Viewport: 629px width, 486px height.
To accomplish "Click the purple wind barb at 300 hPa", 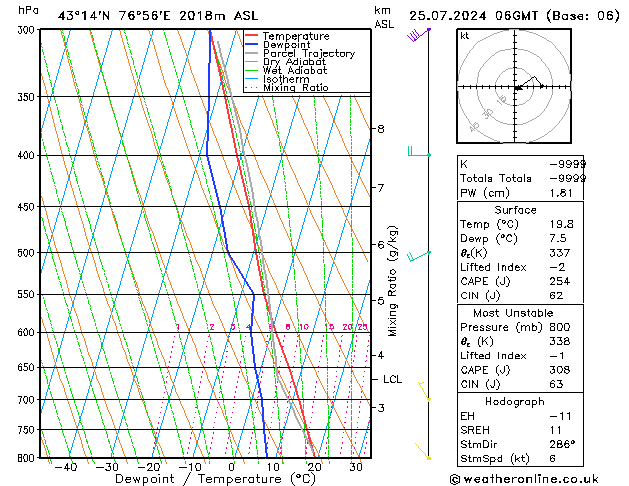I will 418,34.
